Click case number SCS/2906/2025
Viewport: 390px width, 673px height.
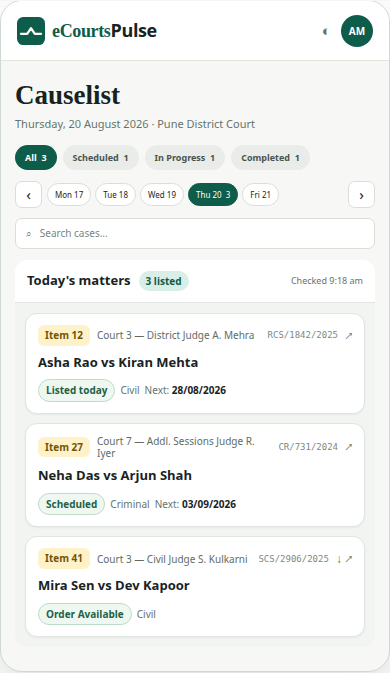(293, 559)
